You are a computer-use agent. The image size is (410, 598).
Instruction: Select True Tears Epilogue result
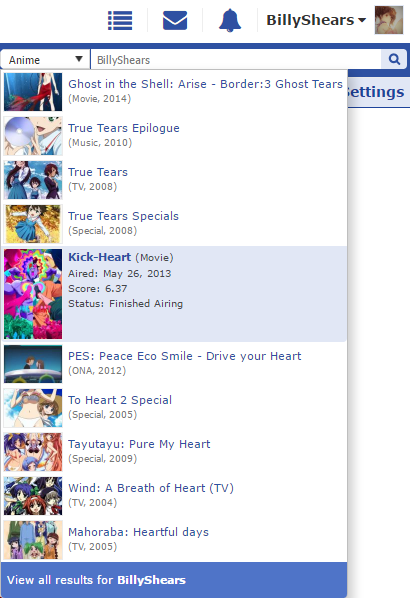coord(174,136)
